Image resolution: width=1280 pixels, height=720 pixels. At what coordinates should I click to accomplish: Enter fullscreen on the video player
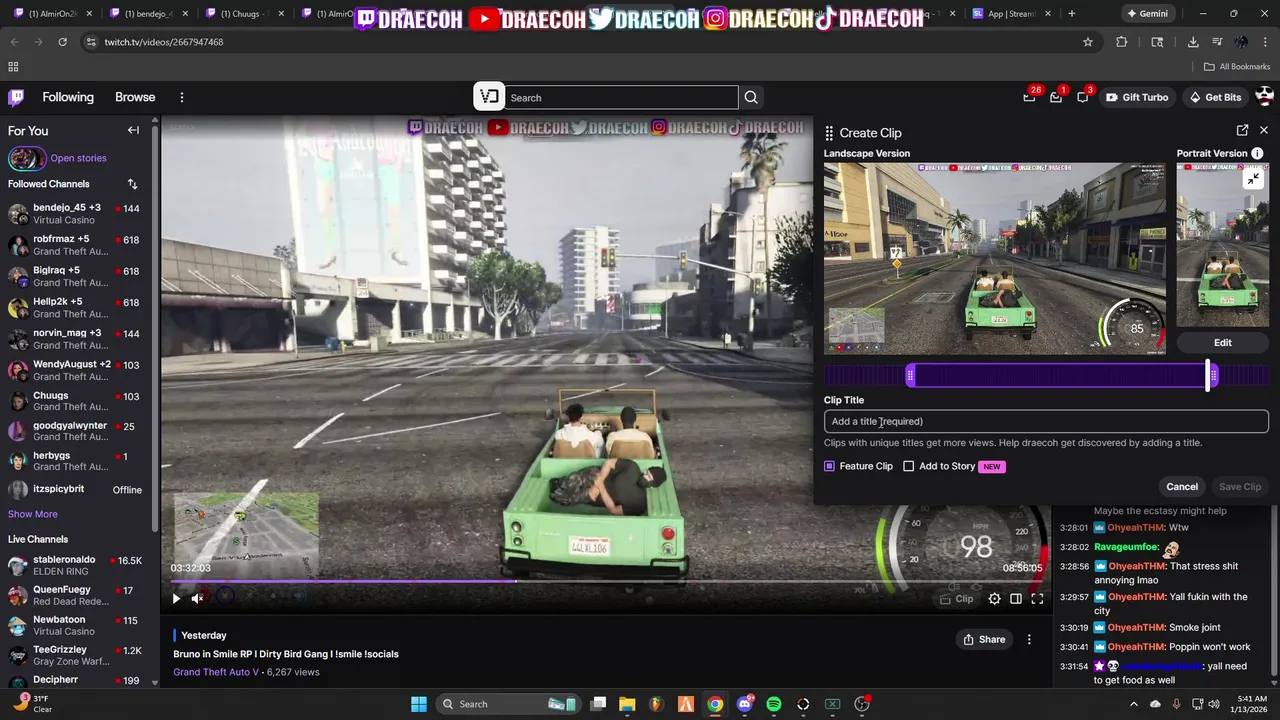[x=1037, y=599]
